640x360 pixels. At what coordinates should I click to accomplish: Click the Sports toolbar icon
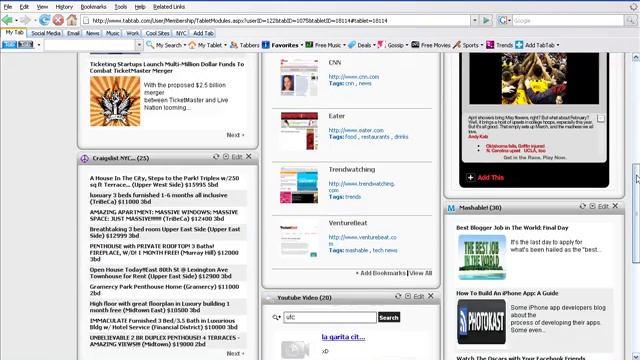457,45
